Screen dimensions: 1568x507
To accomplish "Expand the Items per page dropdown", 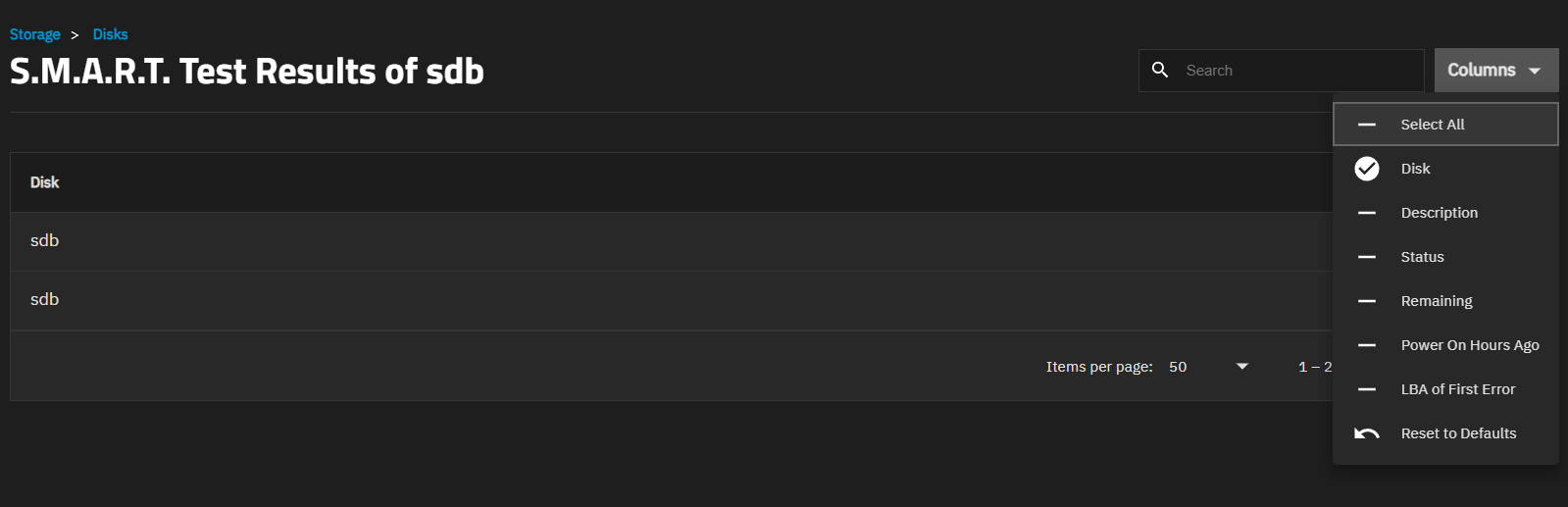I will [1241, 367].
